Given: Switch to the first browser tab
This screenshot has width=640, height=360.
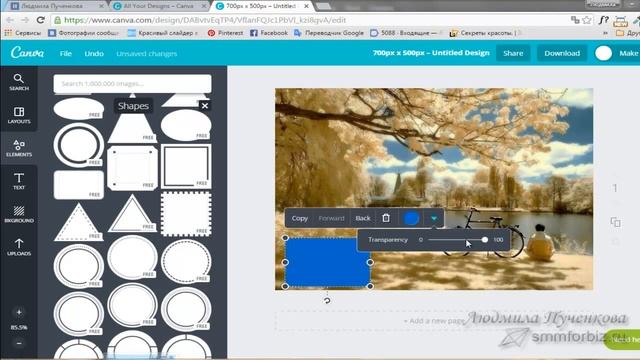Looking at the screenshot, I should point(57,6).
